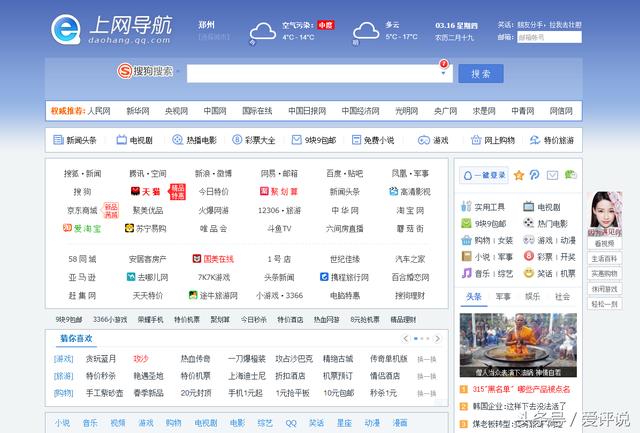
Task: Click today's cloudy weather icon
Action: (x=262, y=31)
